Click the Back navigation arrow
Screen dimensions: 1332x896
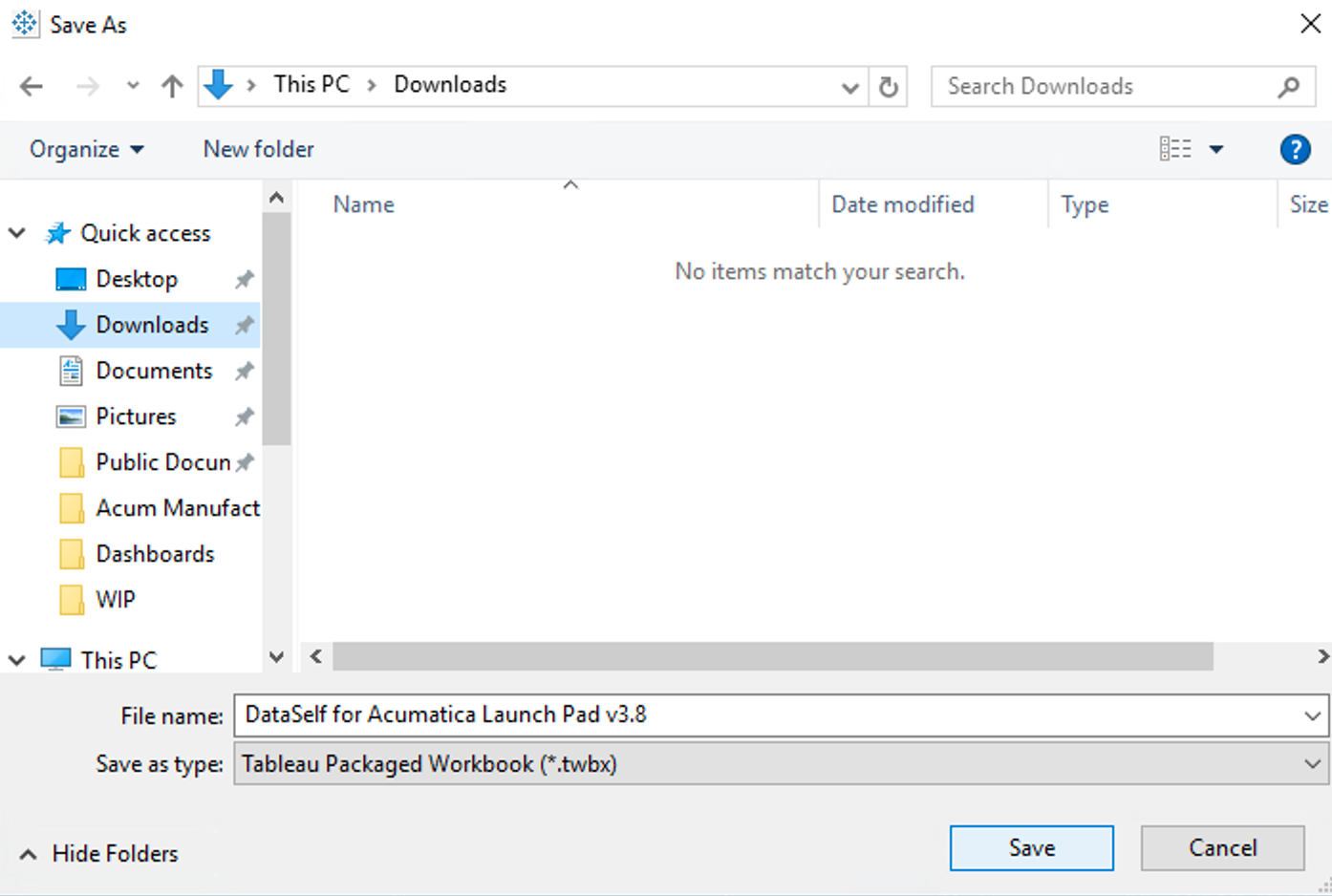pos(32,87)
